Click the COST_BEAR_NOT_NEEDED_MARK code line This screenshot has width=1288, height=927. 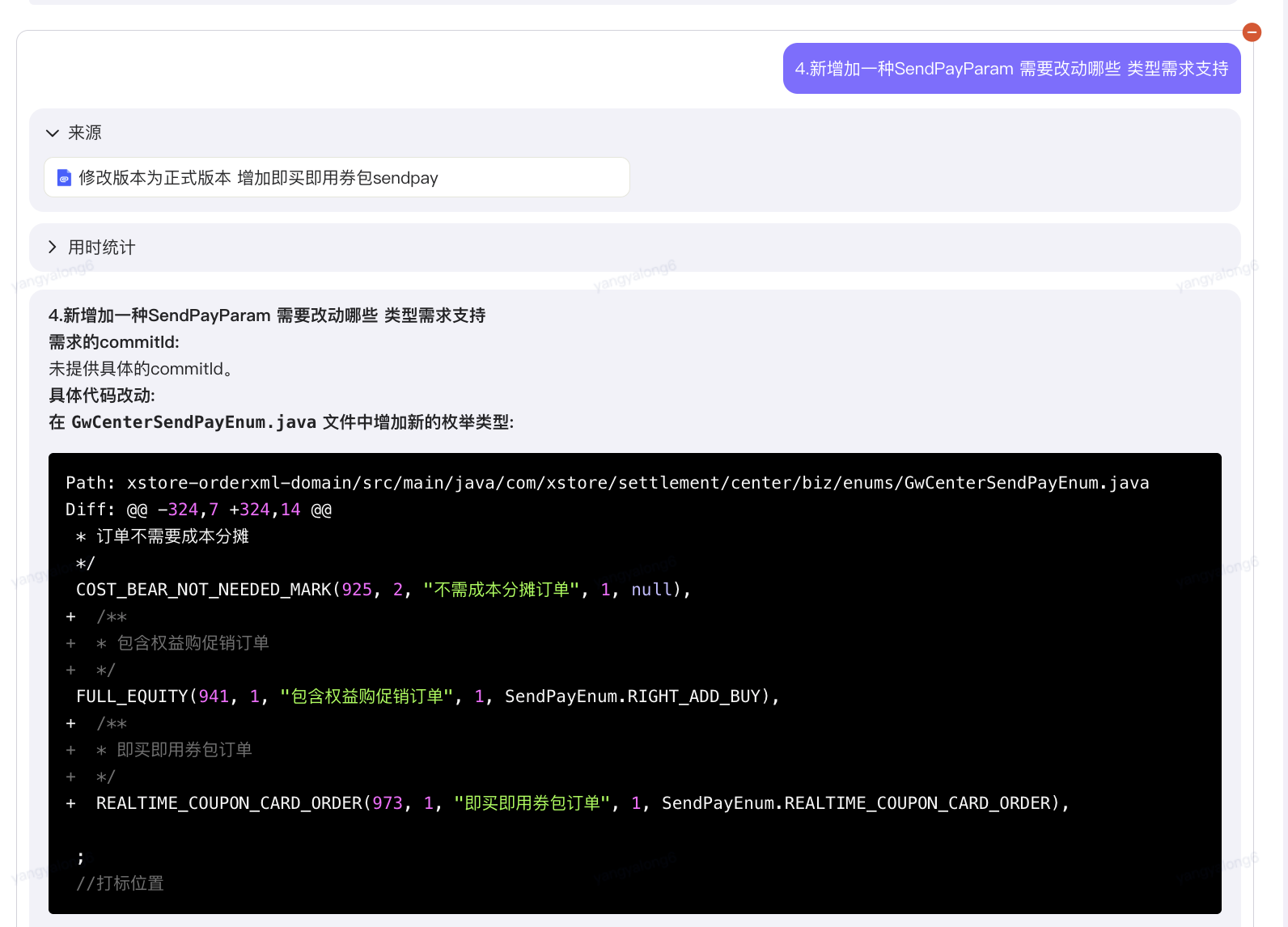(x=383, y=590)
